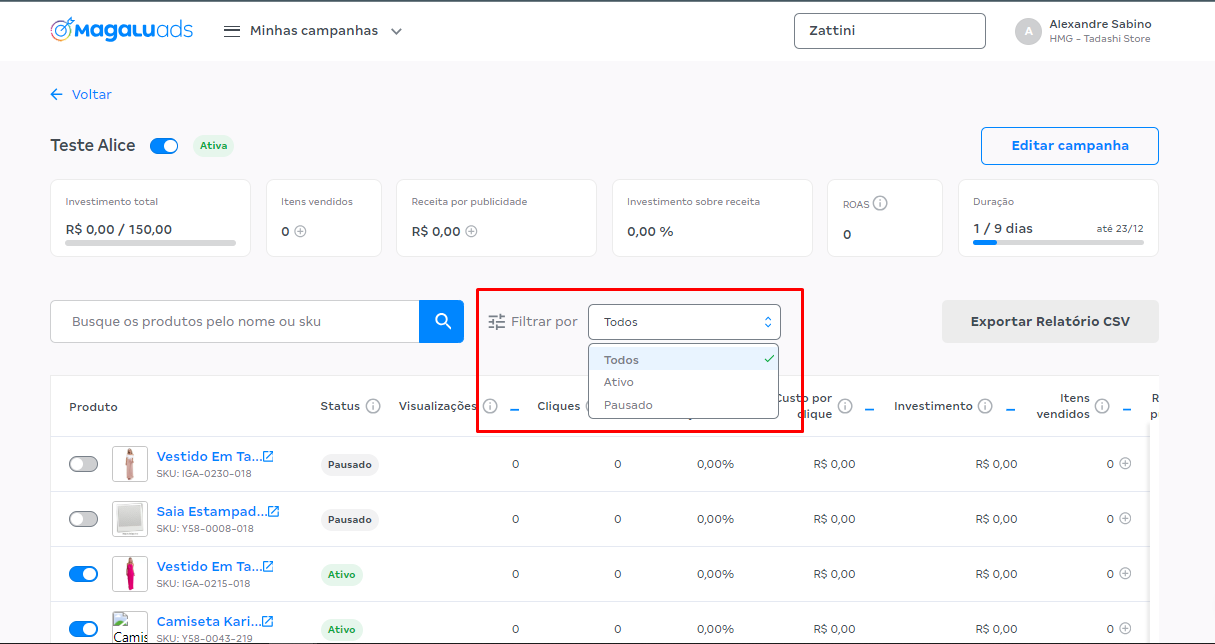Screen dimensions: 1215x644
Task: Click the plus icon beside Receita por publicidade
Action: pyautogui.click(x=471, y=231)
